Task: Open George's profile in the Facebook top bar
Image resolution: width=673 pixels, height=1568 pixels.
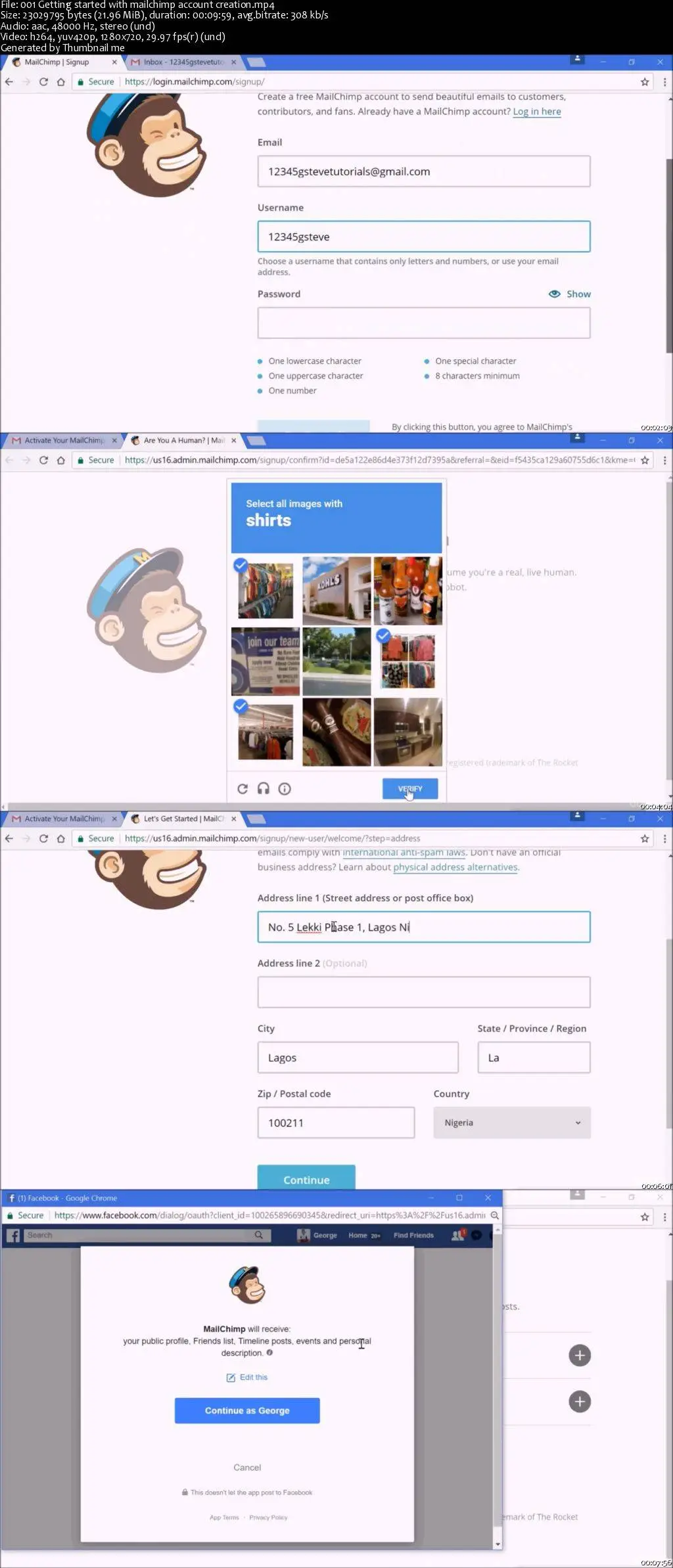Action: [x=317, y=1235]
